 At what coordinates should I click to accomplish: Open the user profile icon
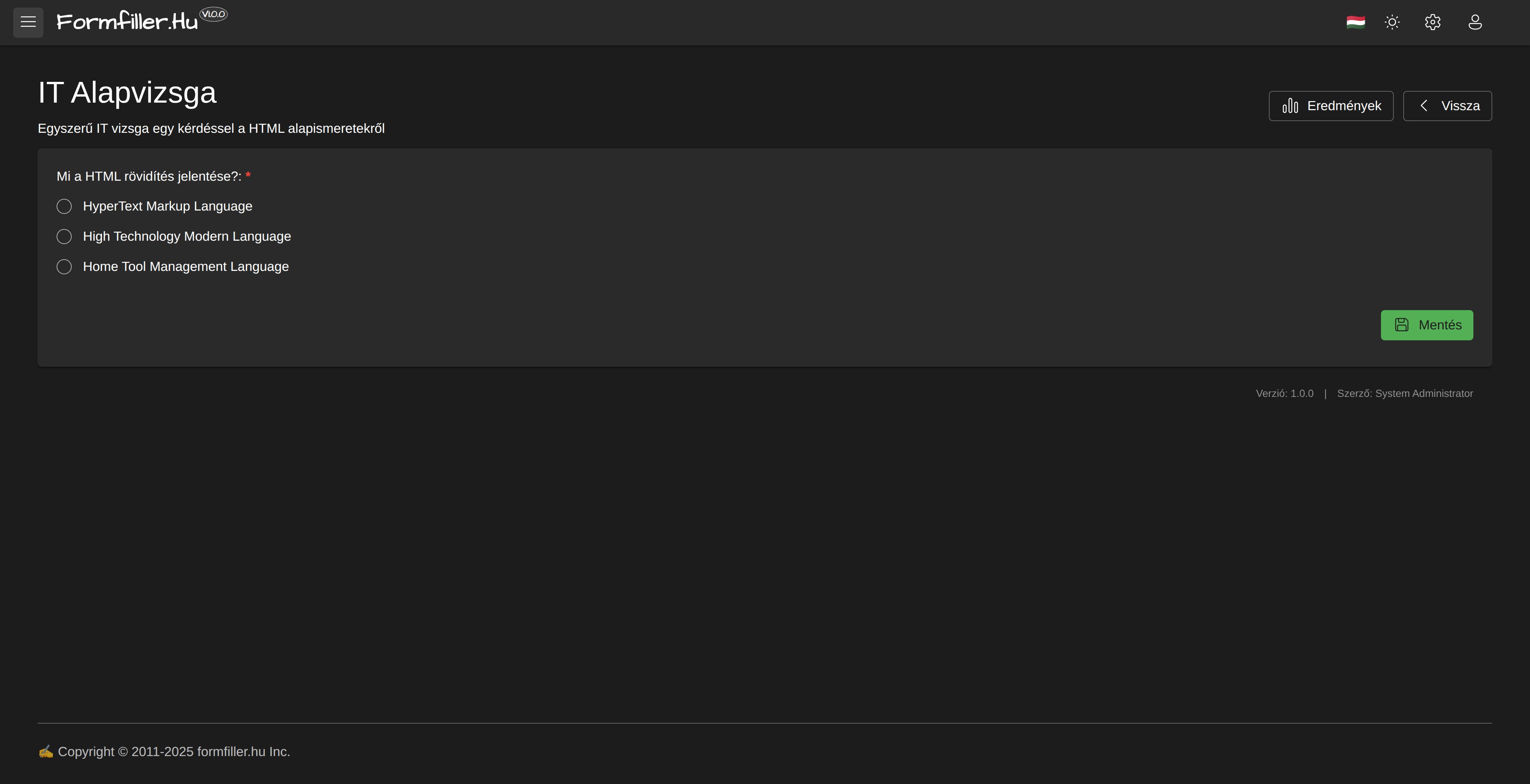(1475, 23)
